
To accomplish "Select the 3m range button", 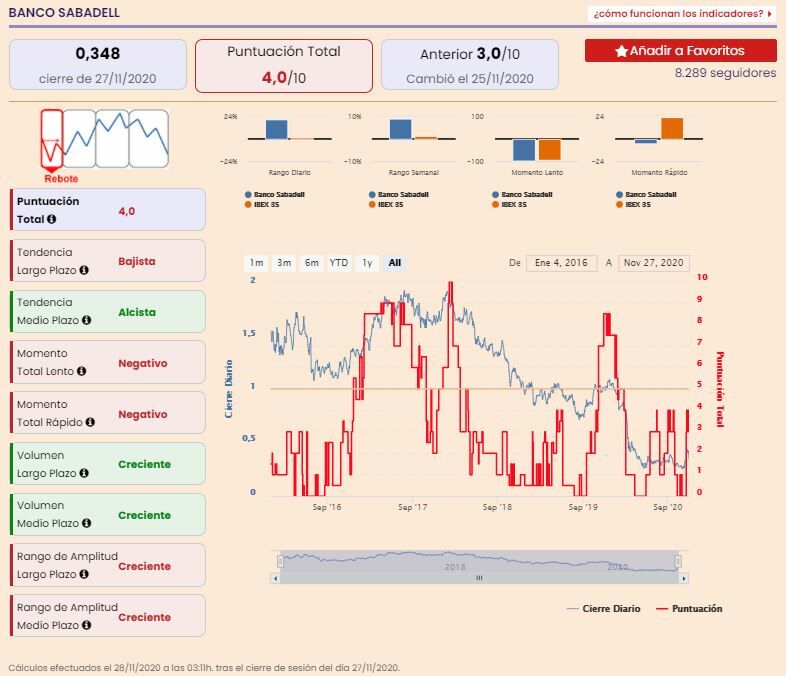I will pyautogui.click(x=284, y=263).
